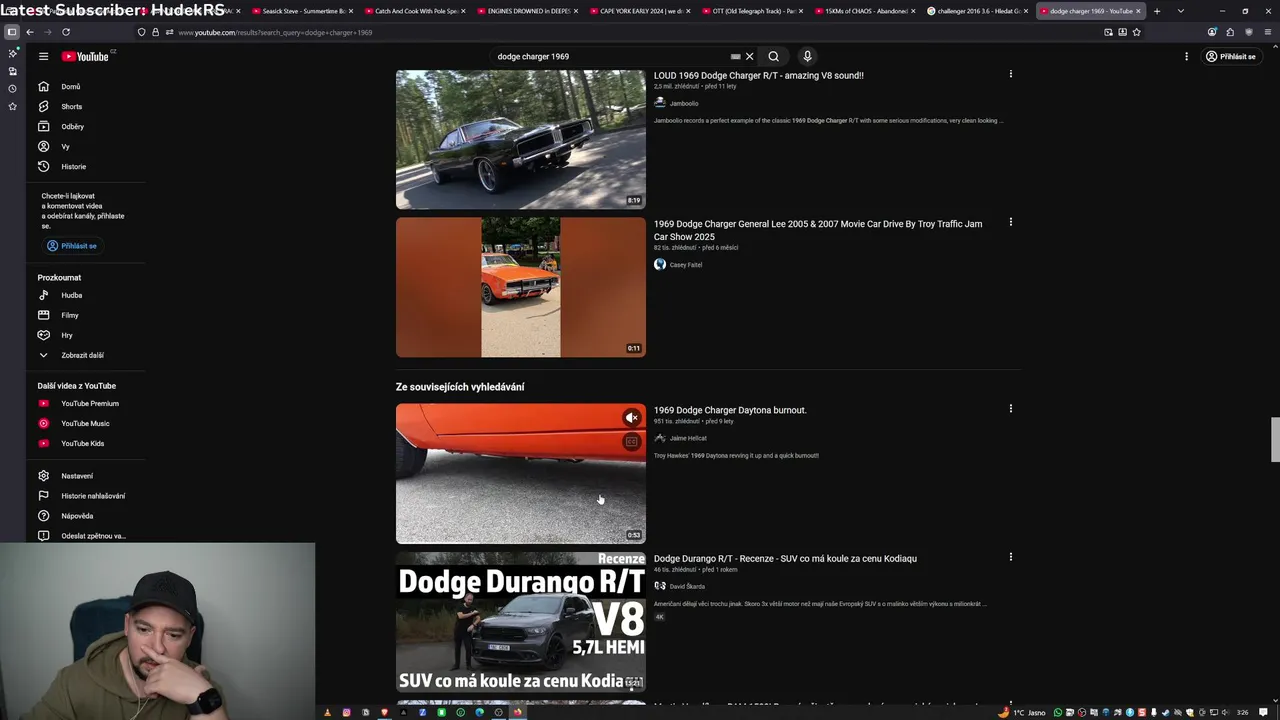Click the Přihlásit se button in the header
The image size is (1280, 720).
(x=1231, y=56)
